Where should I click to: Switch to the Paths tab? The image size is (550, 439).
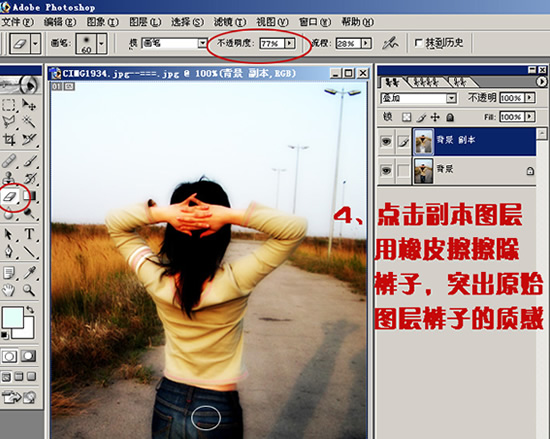(x=460, y=82)
